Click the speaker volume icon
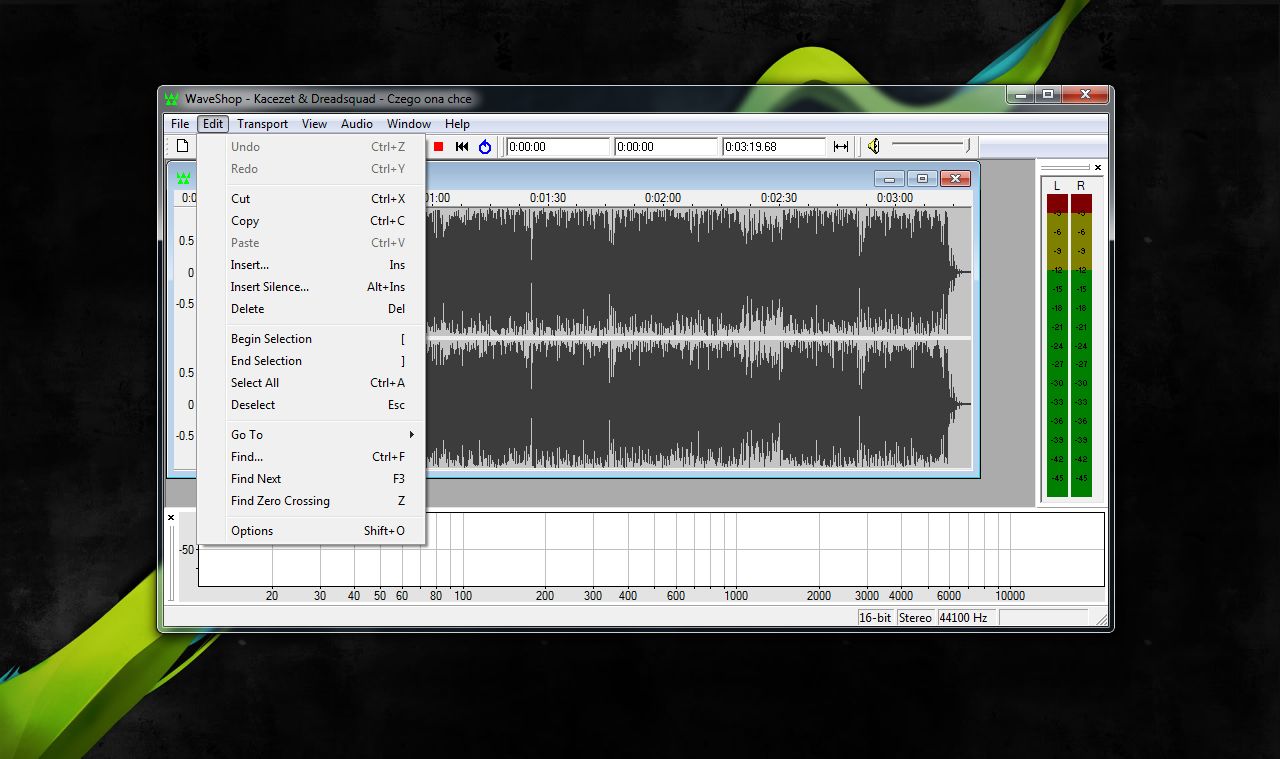Image resolution: width=1280 pixels, height=759 pixels. pyautogui.click(x=873, y=146)
